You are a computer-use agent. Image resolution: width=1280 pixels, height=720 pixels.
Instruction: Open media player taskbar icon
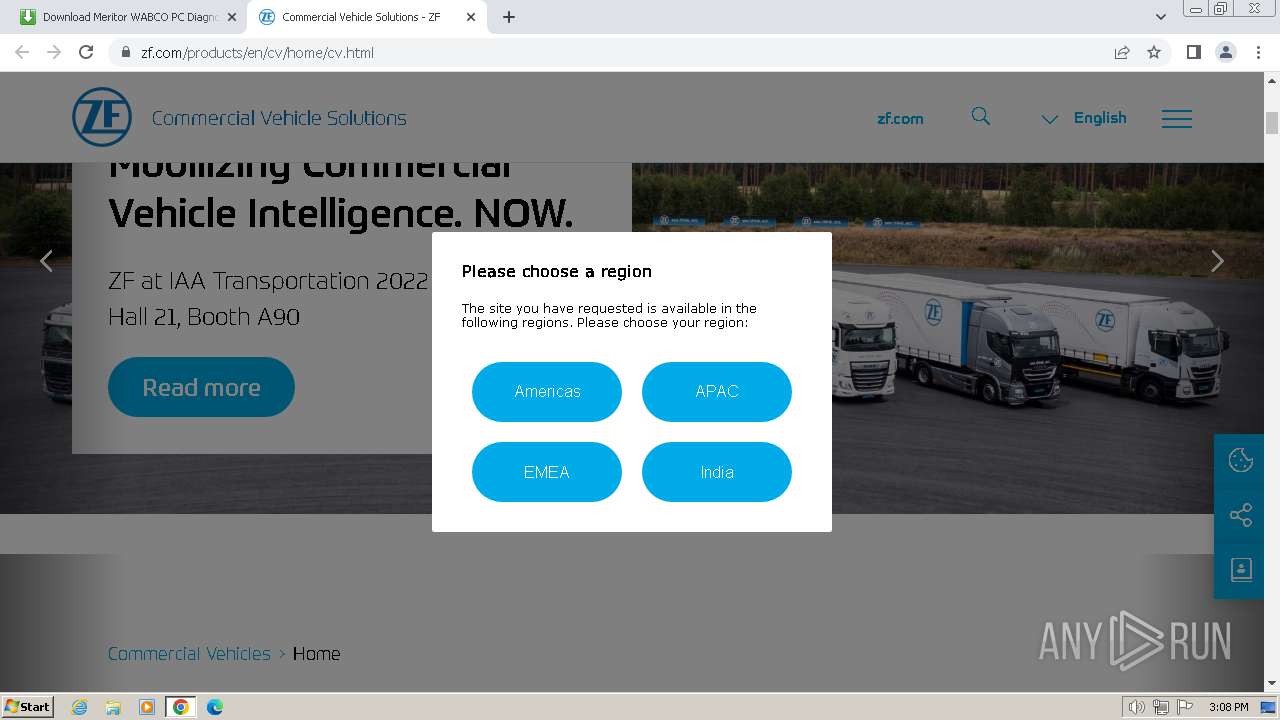[147, 707]
